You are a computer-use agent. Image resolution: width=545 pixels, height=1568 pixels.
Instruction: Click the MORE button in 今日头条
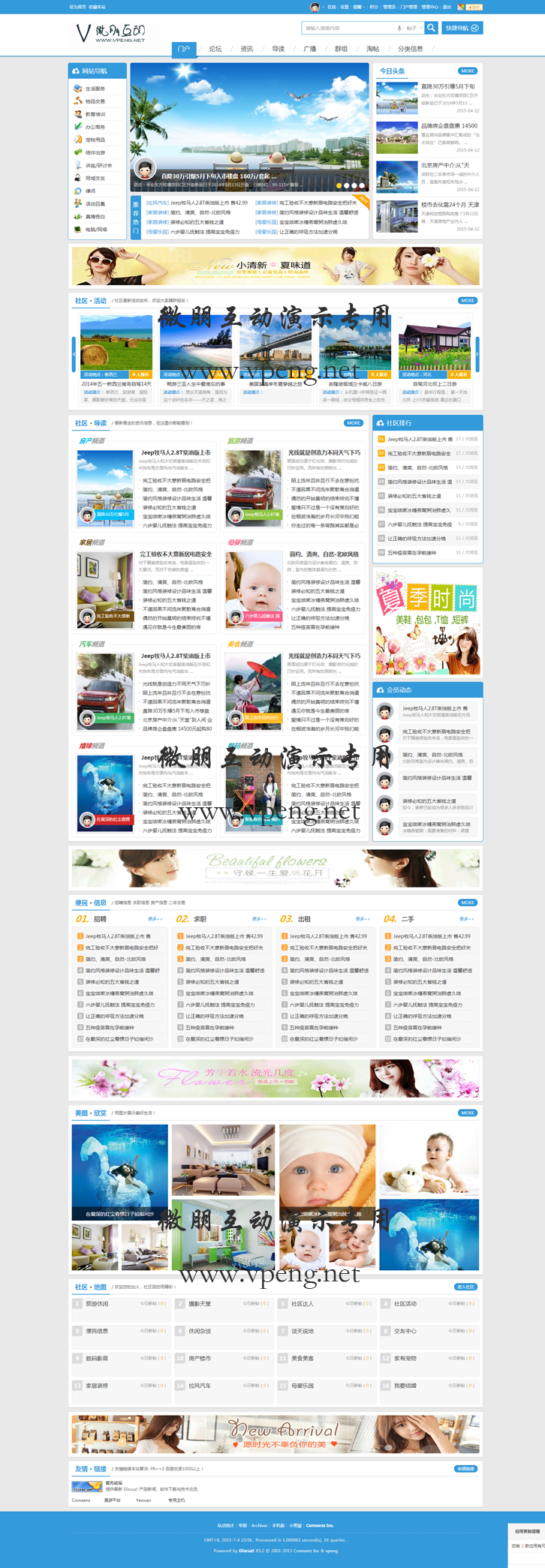pos(468,71)
